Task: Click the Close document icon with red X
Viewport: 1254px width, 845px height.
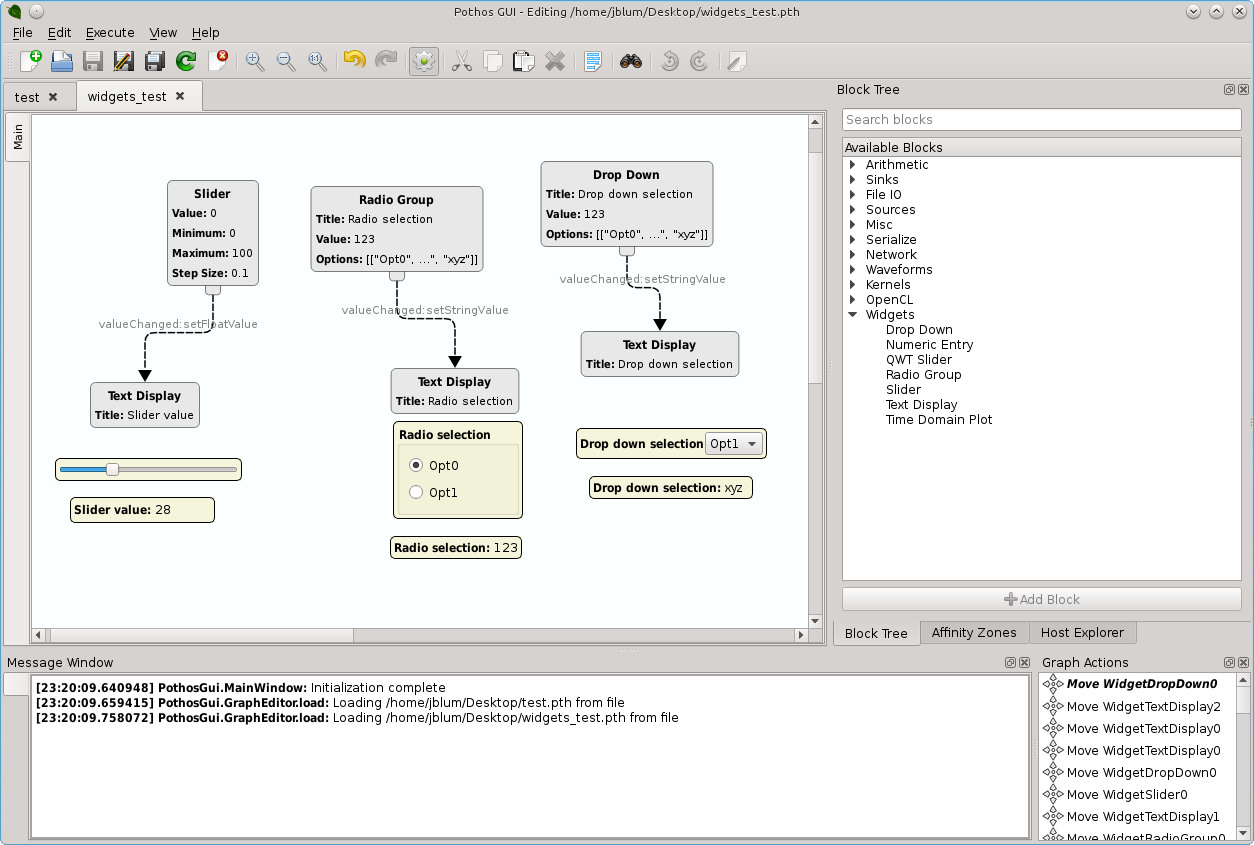Action: click(x=218, y=61)
